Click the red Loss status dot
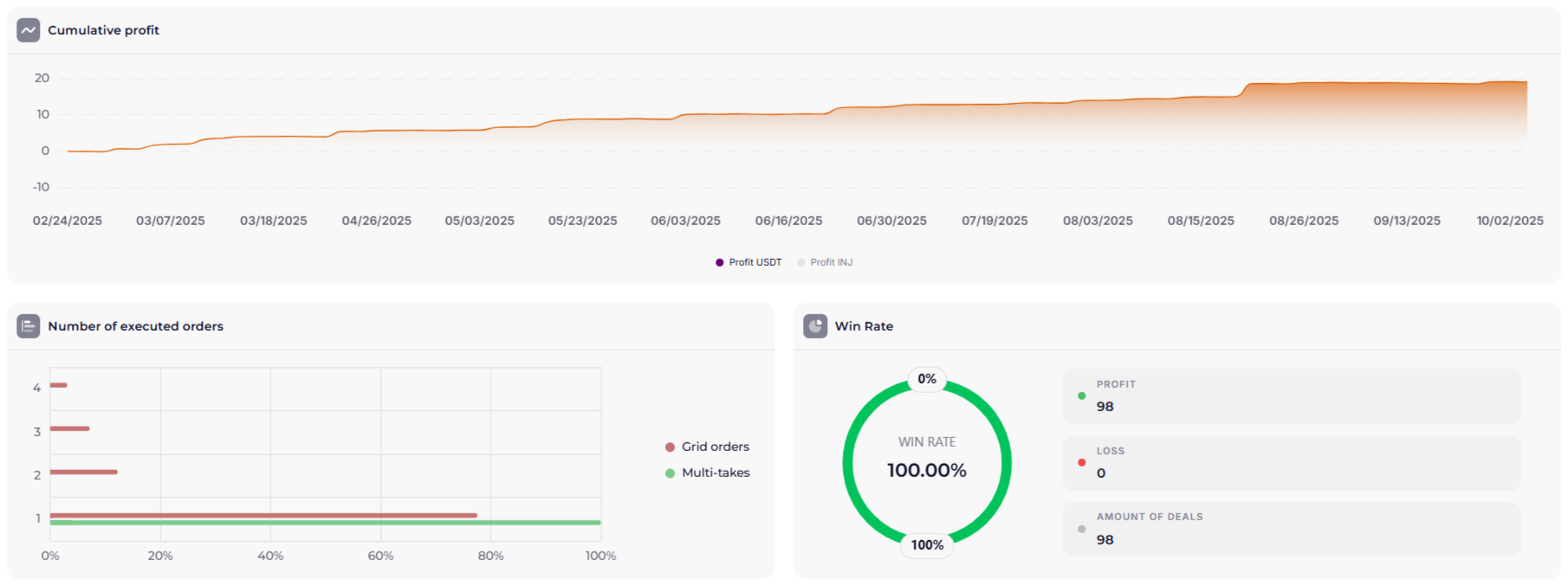 click(x=1081, y=462)
